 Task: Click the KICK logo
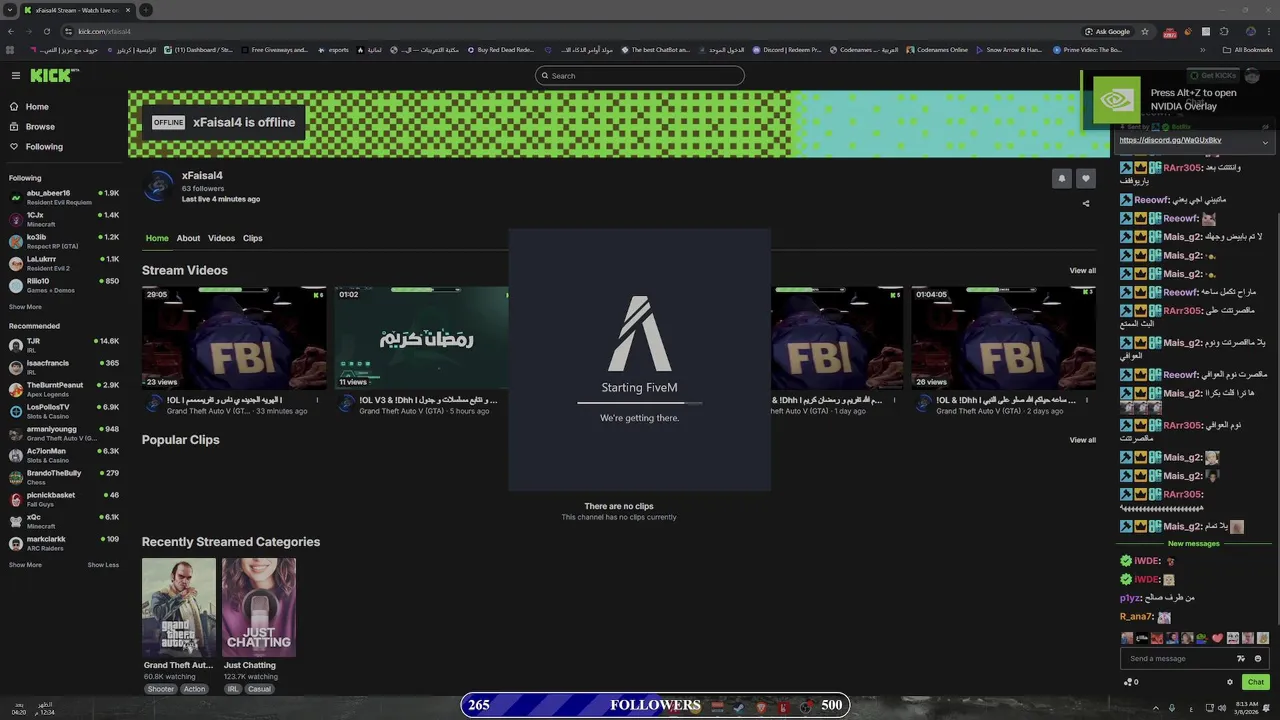tap(52, 76)
